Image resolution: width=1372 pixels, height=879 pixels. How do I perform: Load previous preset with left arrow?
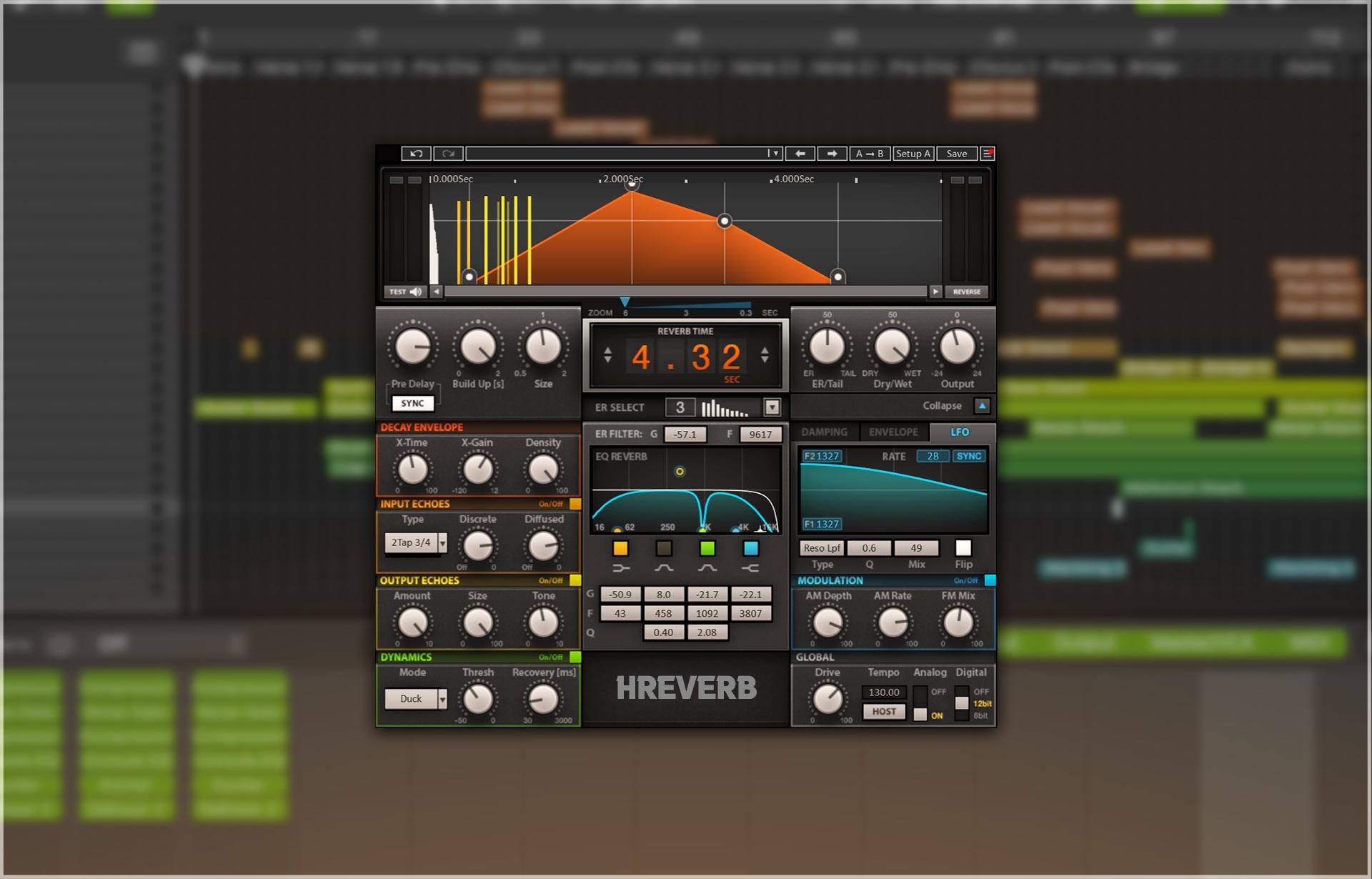coord(800,154)
